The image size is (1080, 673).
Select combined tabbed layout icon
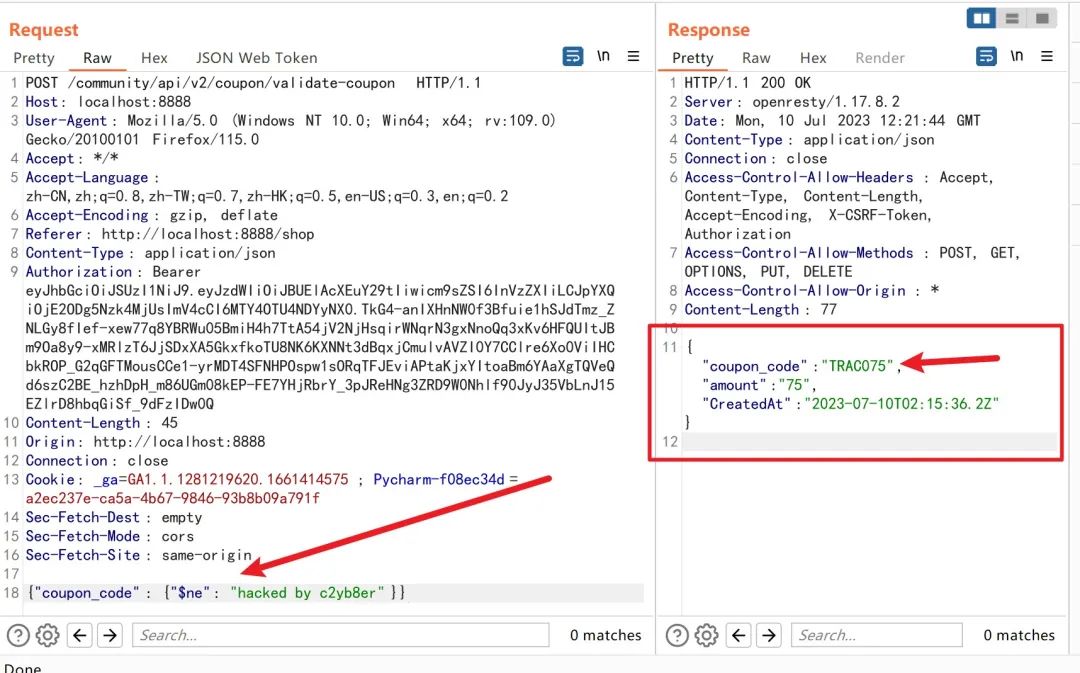coord(1042,19)
